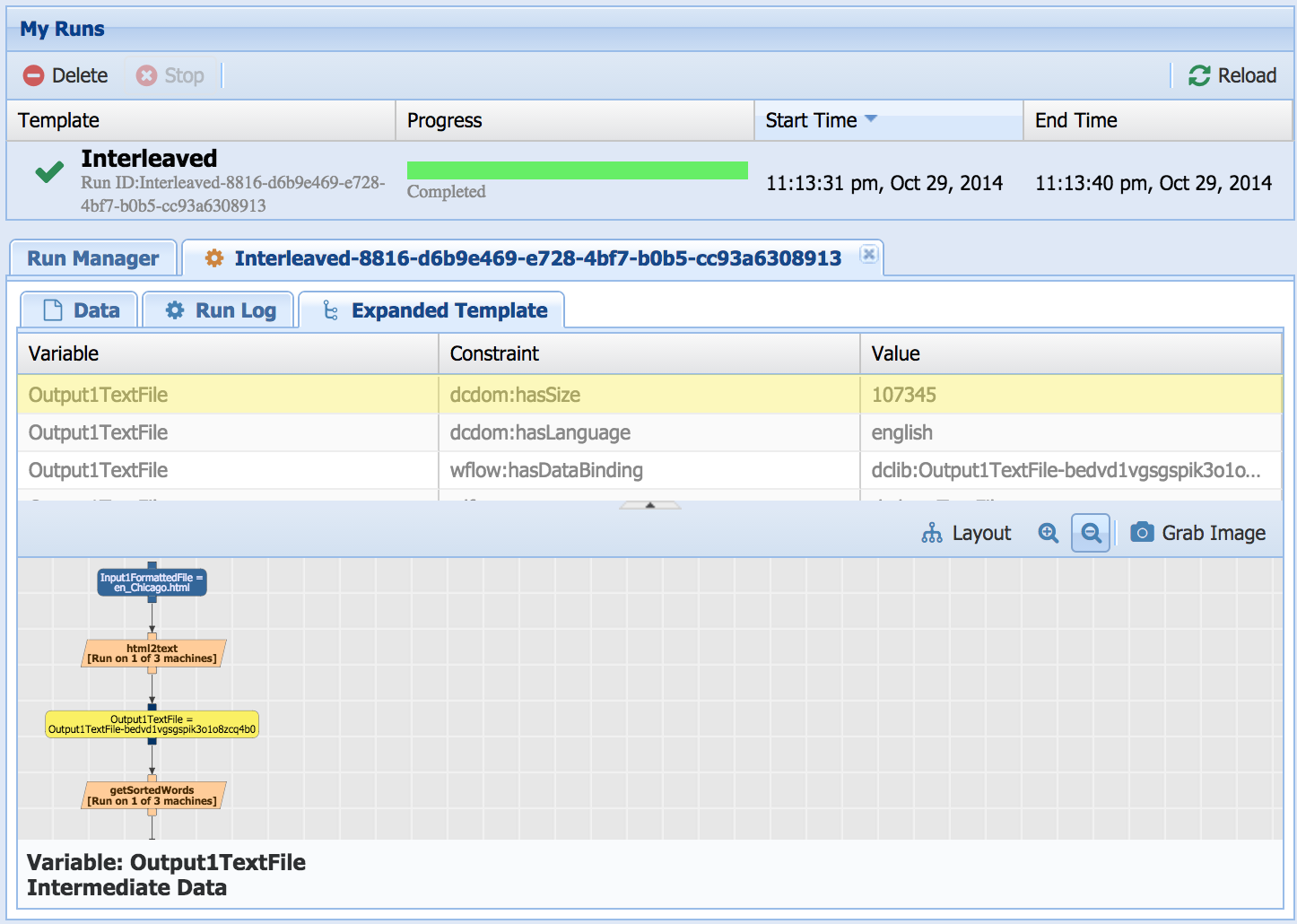Select the getSortedWords component node

tap(152, 797)
